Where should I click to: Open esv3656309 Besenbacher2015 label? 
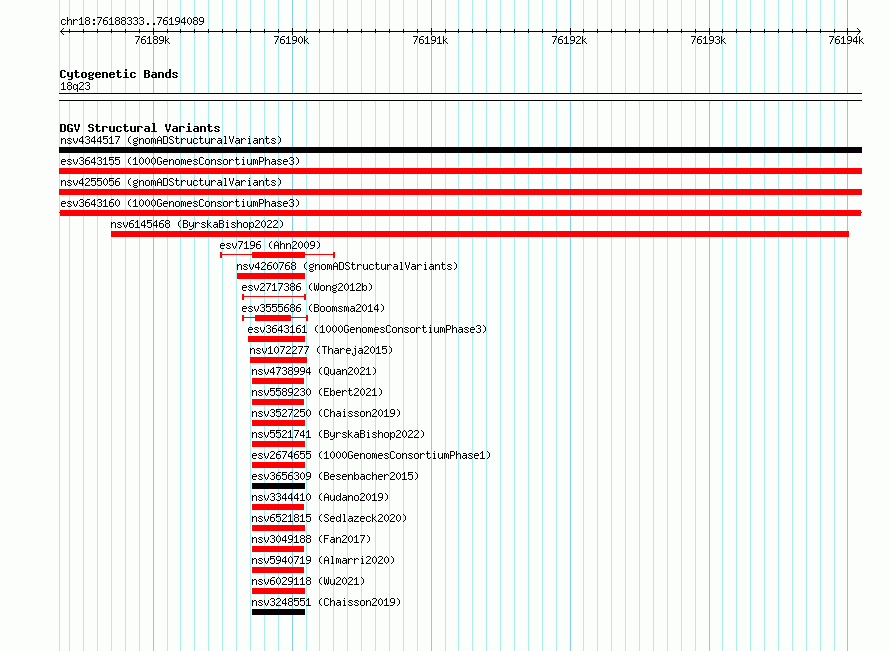click(335, 476)
